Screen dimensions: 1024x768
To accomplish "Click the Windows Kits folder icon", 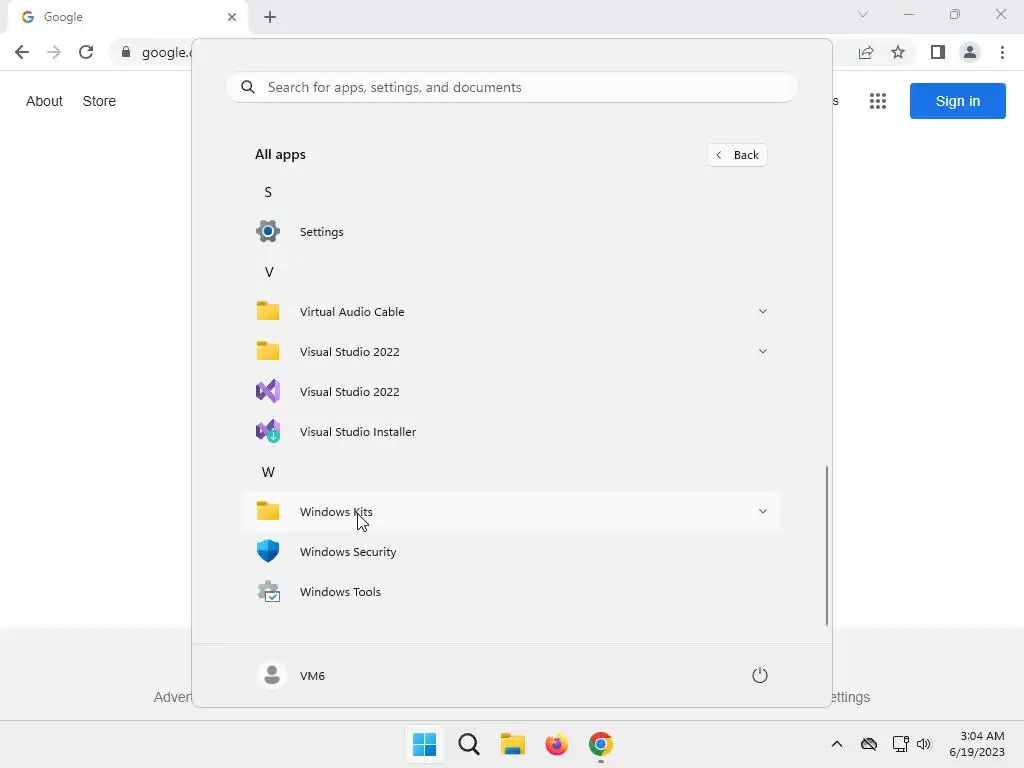I will tap(268, 511).
